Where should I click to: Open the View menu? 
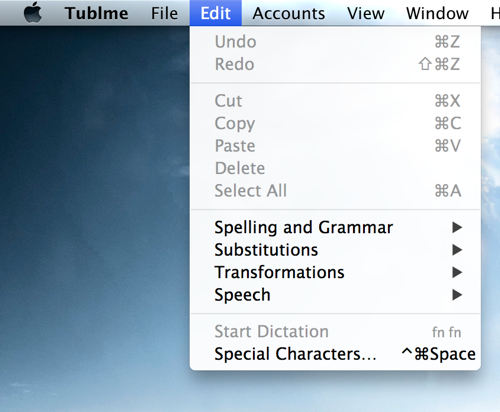(366, 13)
